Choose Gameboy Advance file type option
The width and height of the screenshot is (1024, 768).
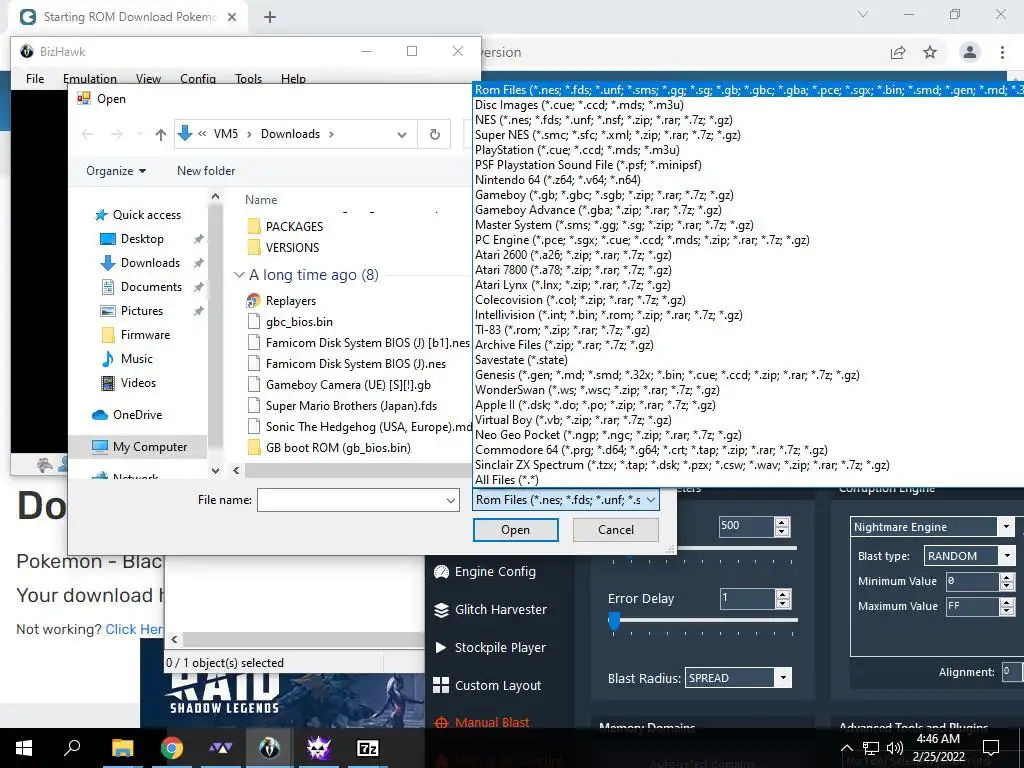pyautogui.click(x=598, y=210)
